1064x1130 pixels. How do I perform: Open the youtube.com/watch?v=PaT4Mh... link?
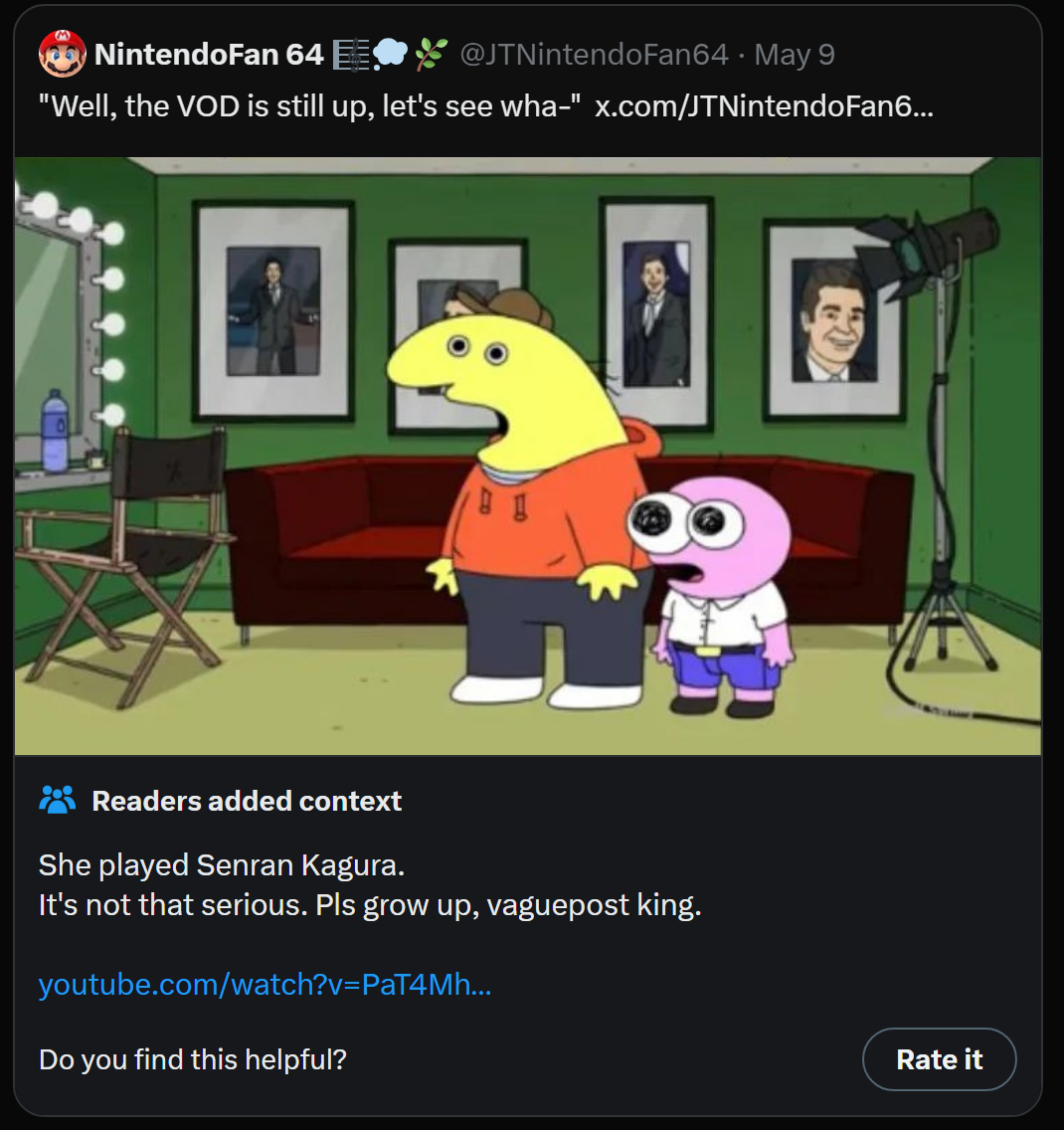[265, 985]
